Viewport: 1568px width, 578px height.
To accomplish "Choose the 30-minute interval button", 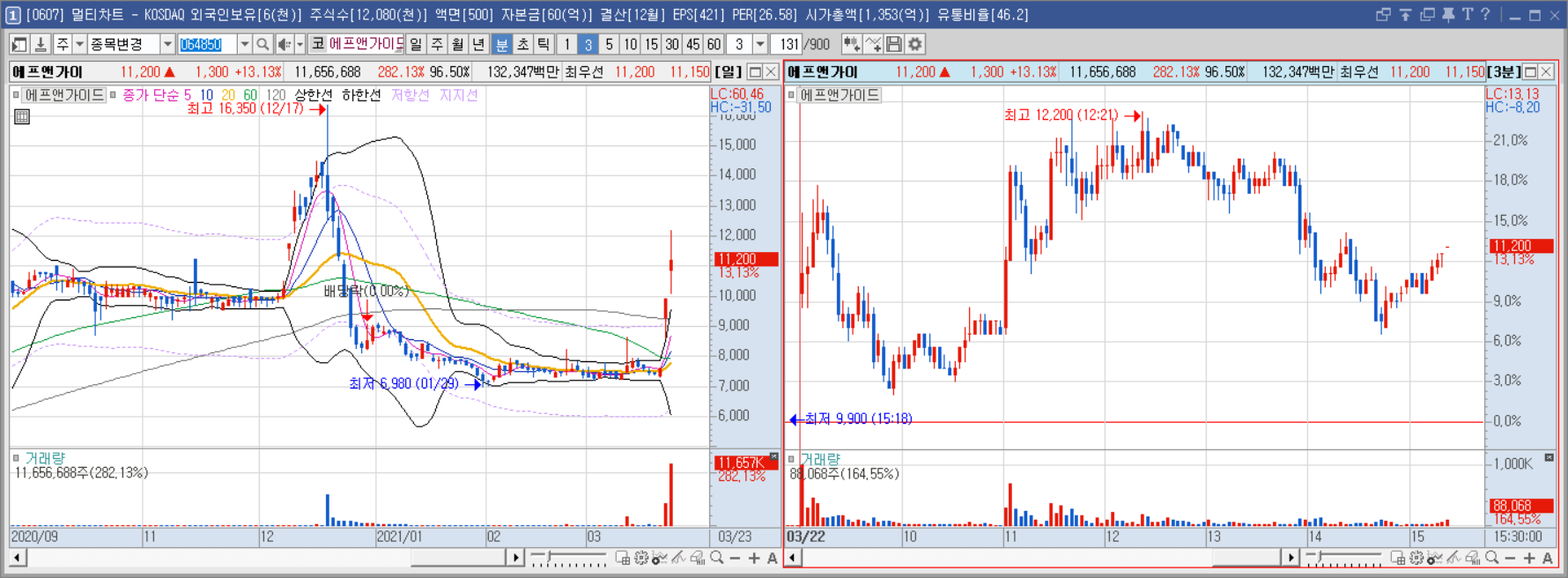I will 672,44.
